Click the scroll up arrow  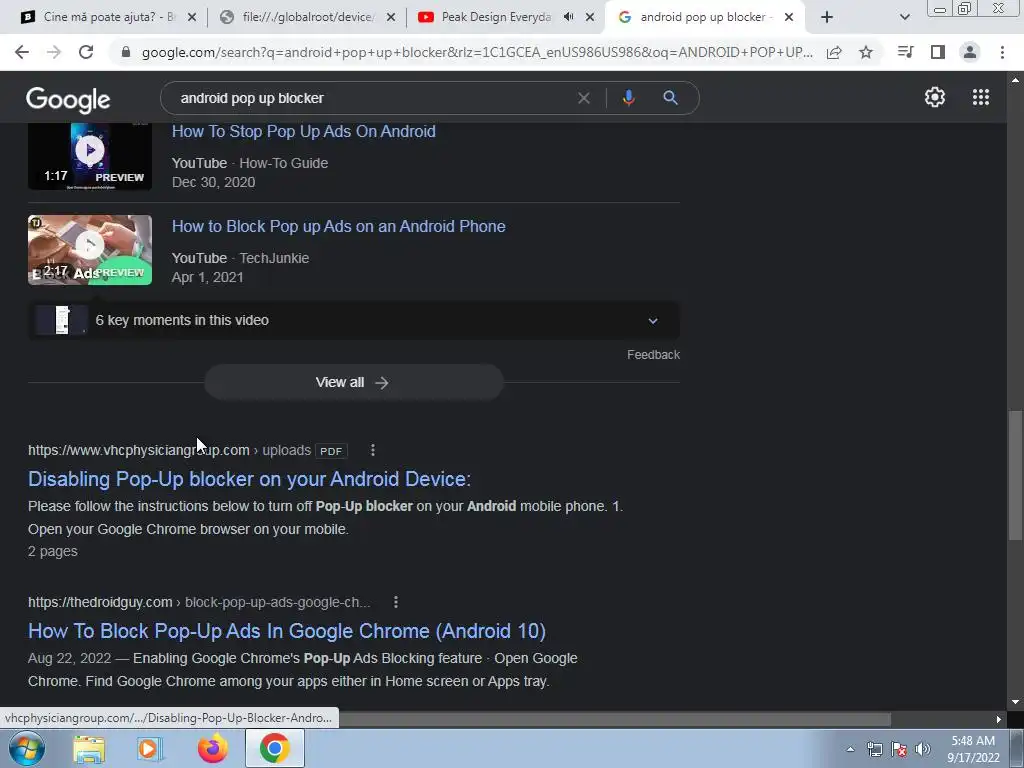click(1015, 80)
